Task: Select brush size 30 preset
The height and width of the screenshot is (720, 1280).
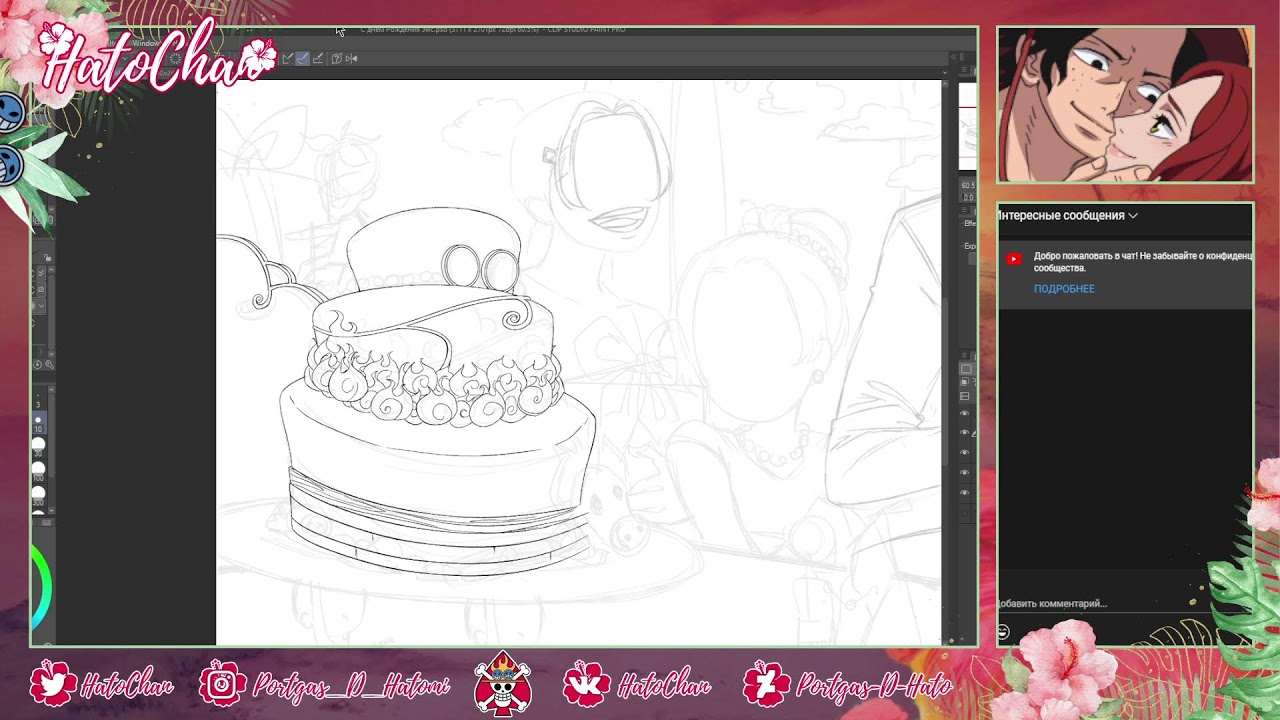Action: pyautogui.click(x=38, y=447)
